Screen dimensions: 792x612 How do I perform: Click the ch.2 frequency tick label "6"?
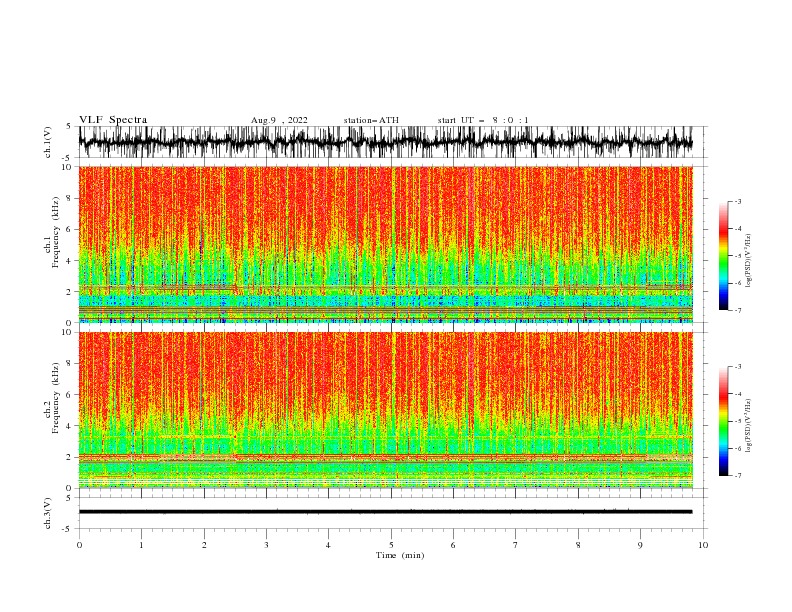(x=69, y=395)
